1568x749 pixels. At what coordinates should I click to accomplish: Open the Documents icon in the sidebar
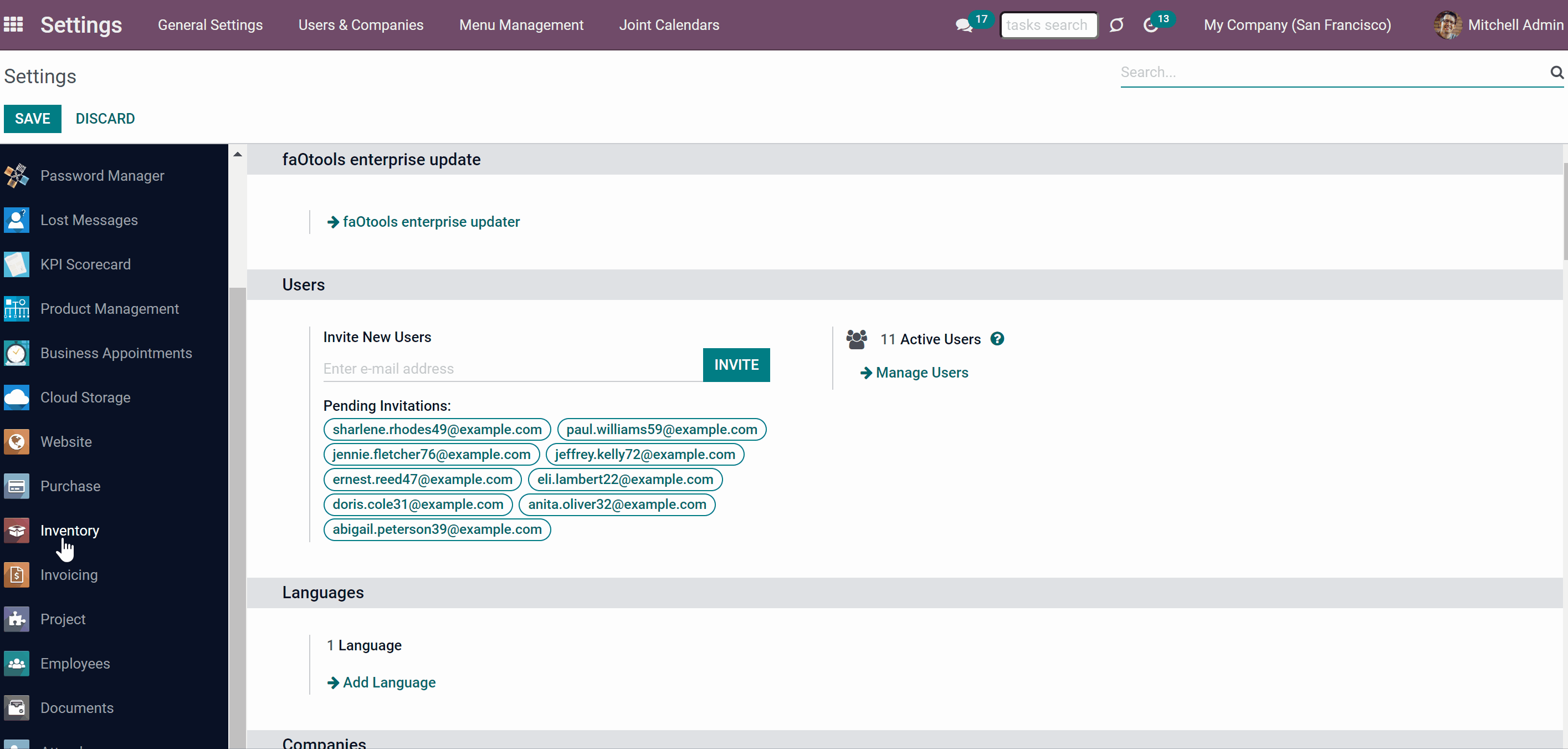pos(17,708)
